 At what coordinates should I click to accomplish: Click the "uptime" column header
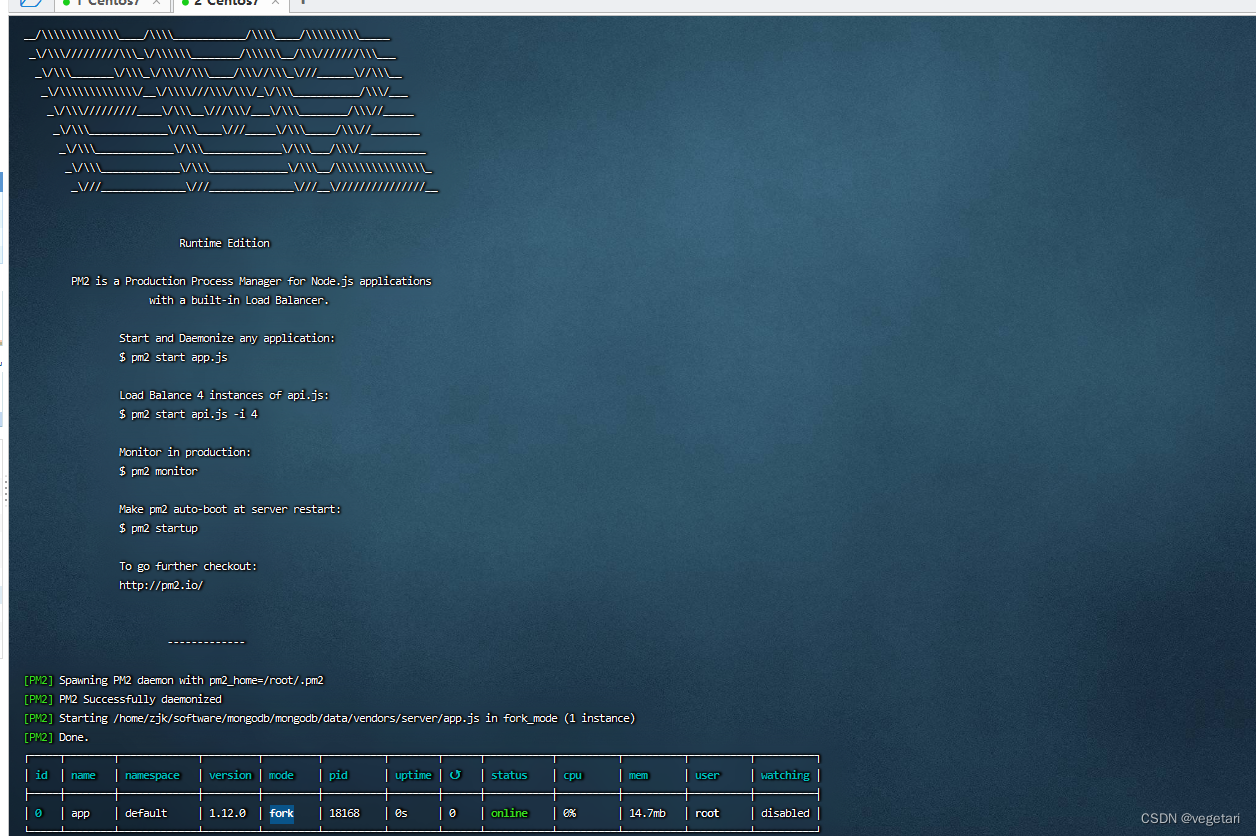point(413,775)
